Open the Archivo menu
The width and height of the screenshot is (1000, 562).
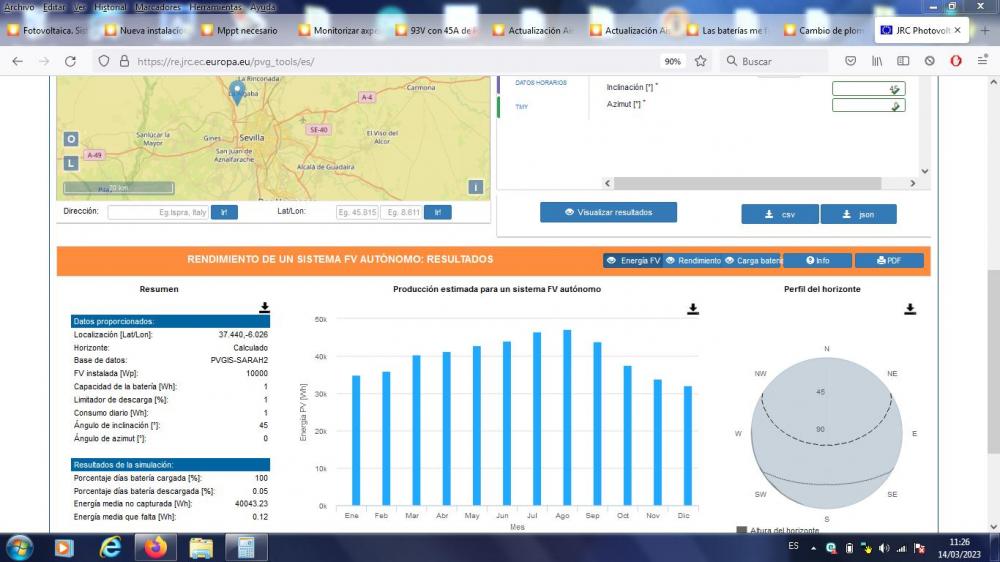tap(19, 7)
